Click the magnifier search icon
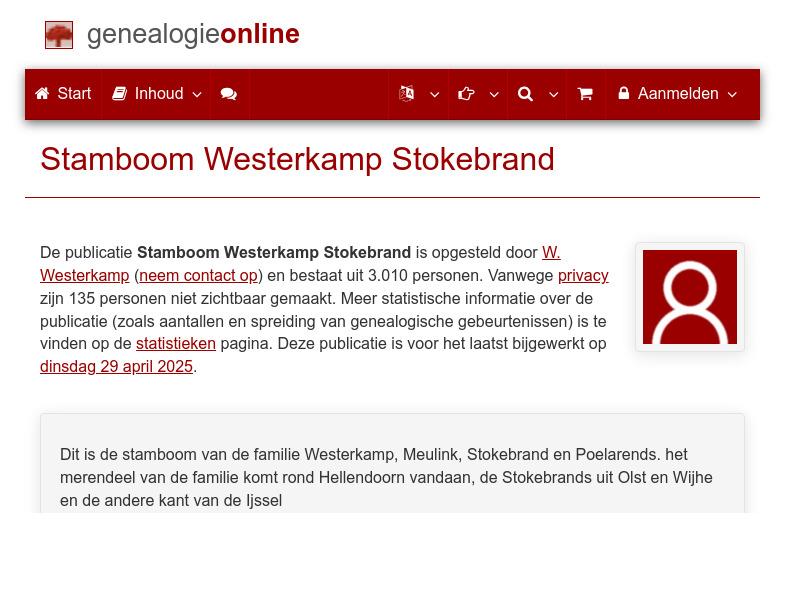This screenshot has width=800, height=600. [x=525, y=93]
